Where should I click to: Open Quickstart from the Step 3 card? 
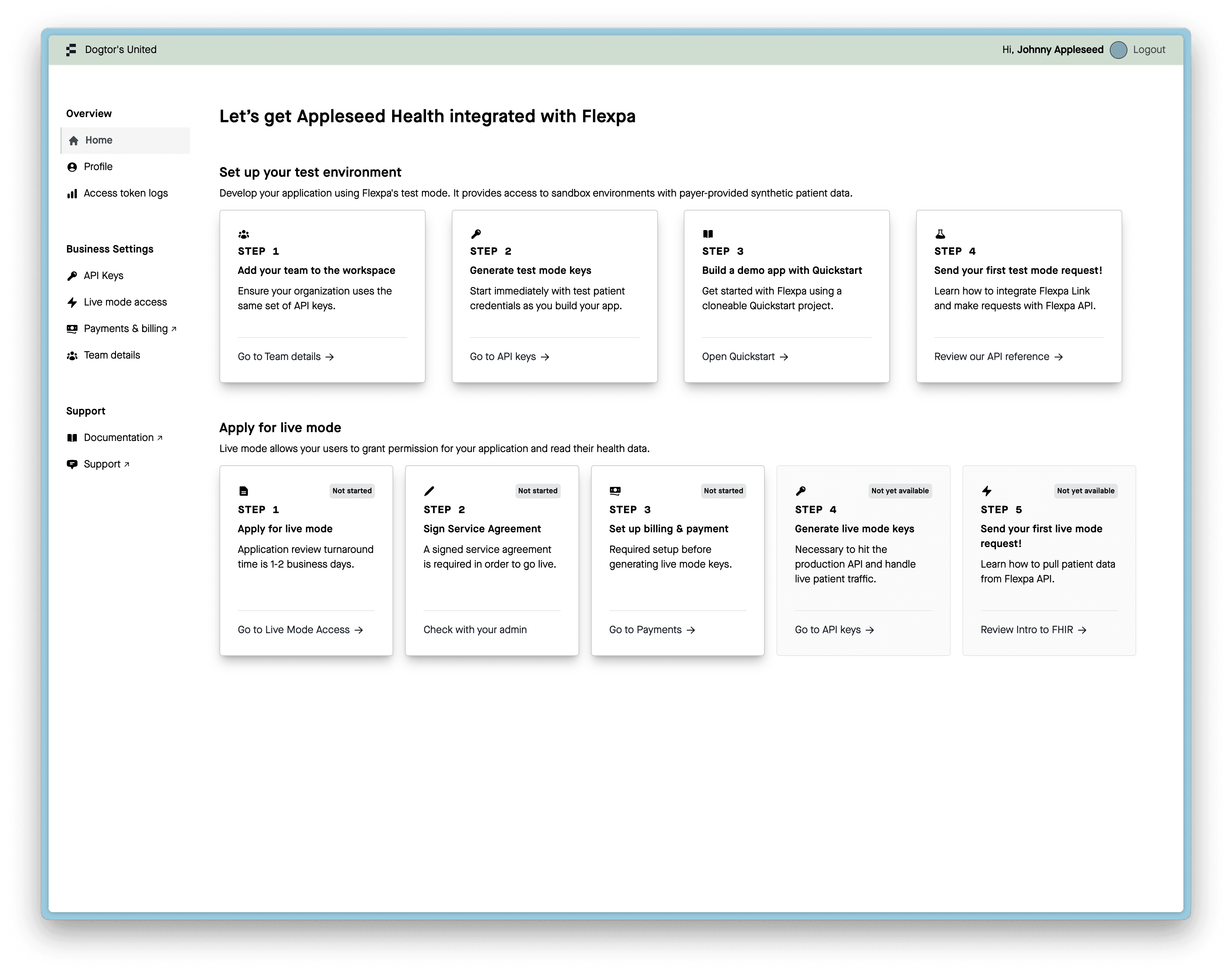coord(745,356)
